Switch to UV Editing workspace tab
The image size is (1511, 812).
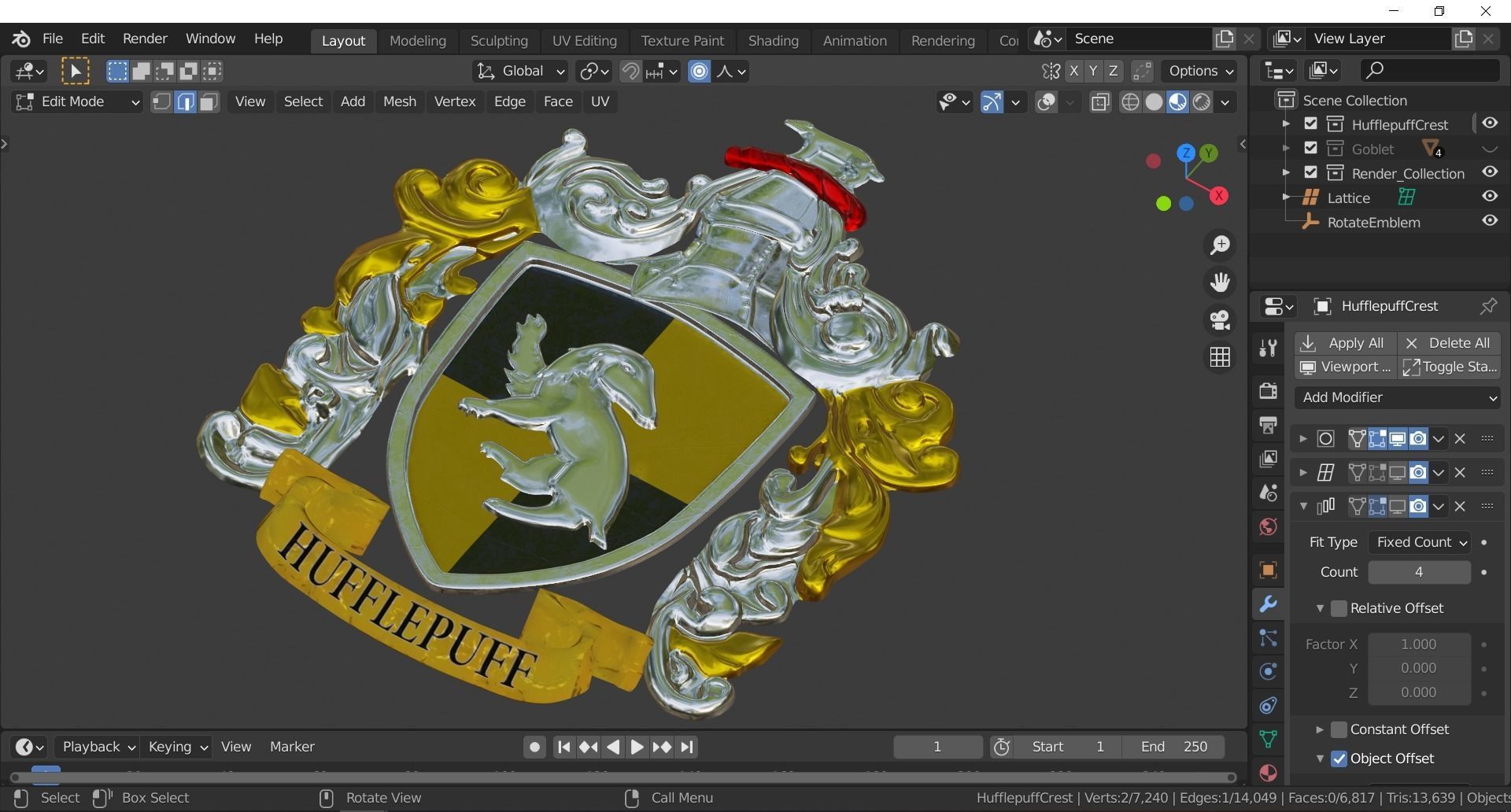click(x=584, y=40)
